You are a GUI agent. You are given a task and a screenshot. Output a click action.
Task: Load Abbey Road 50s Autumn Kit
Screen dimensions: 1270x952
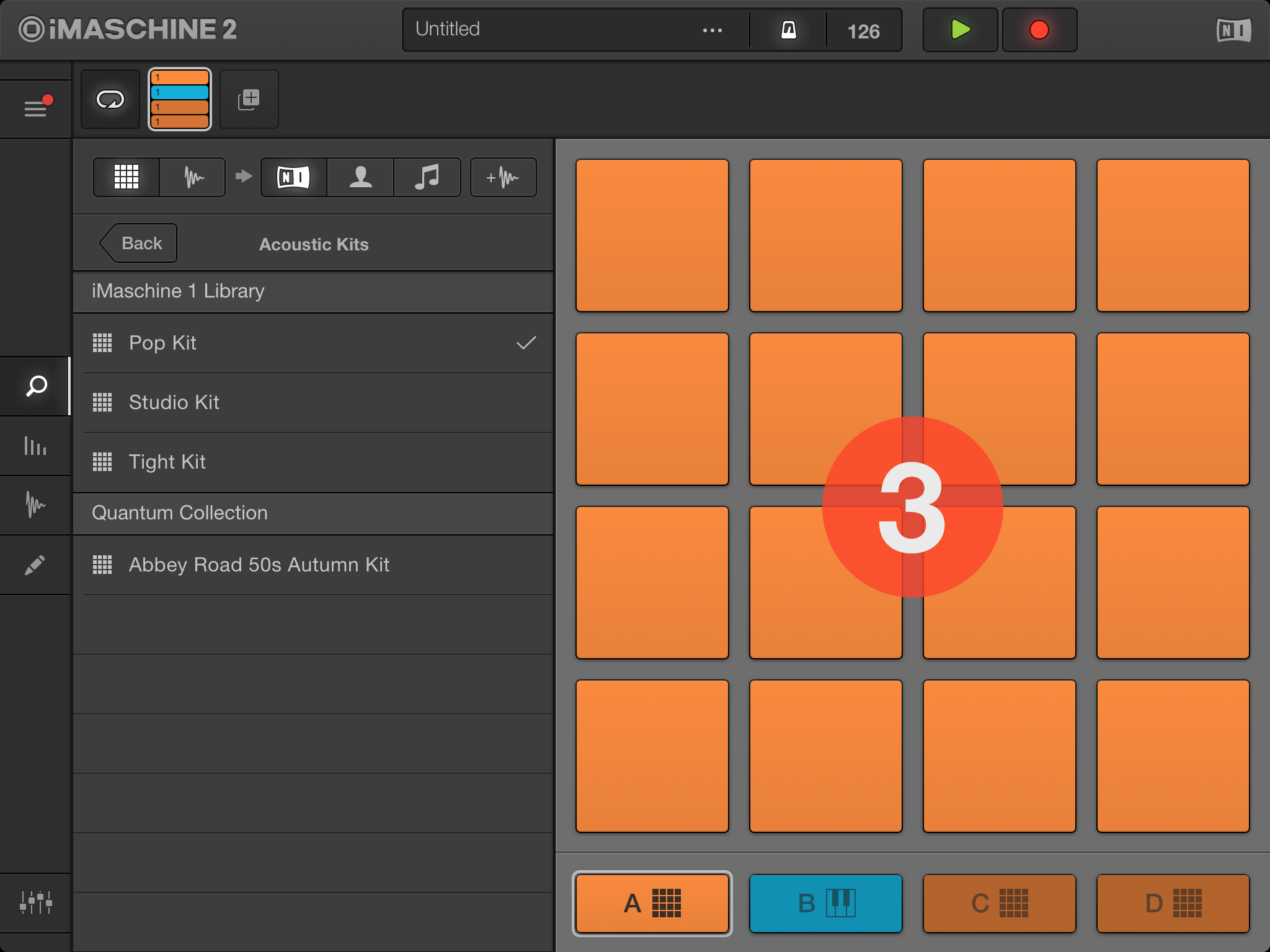pos(313,565)
